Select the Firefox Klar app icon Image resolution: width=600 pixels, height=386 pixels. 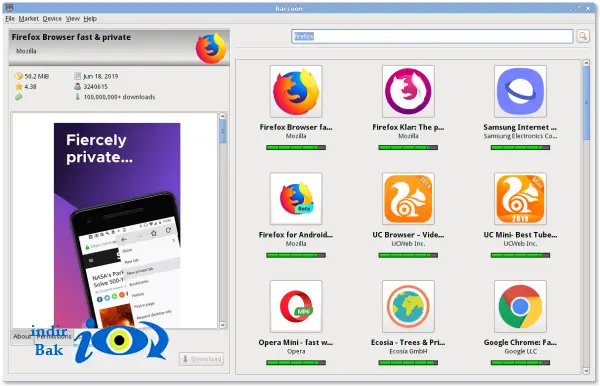pyautogui.click(x=408, y=91)
